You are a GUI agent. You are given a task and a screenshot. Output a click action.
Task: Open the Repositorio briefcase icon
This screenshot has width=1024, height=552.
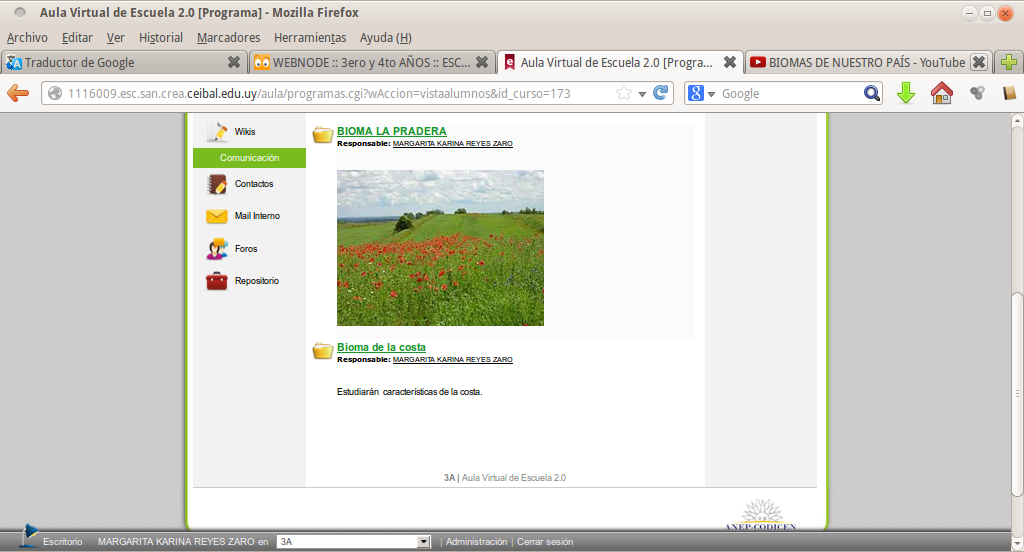coord(217,281)
